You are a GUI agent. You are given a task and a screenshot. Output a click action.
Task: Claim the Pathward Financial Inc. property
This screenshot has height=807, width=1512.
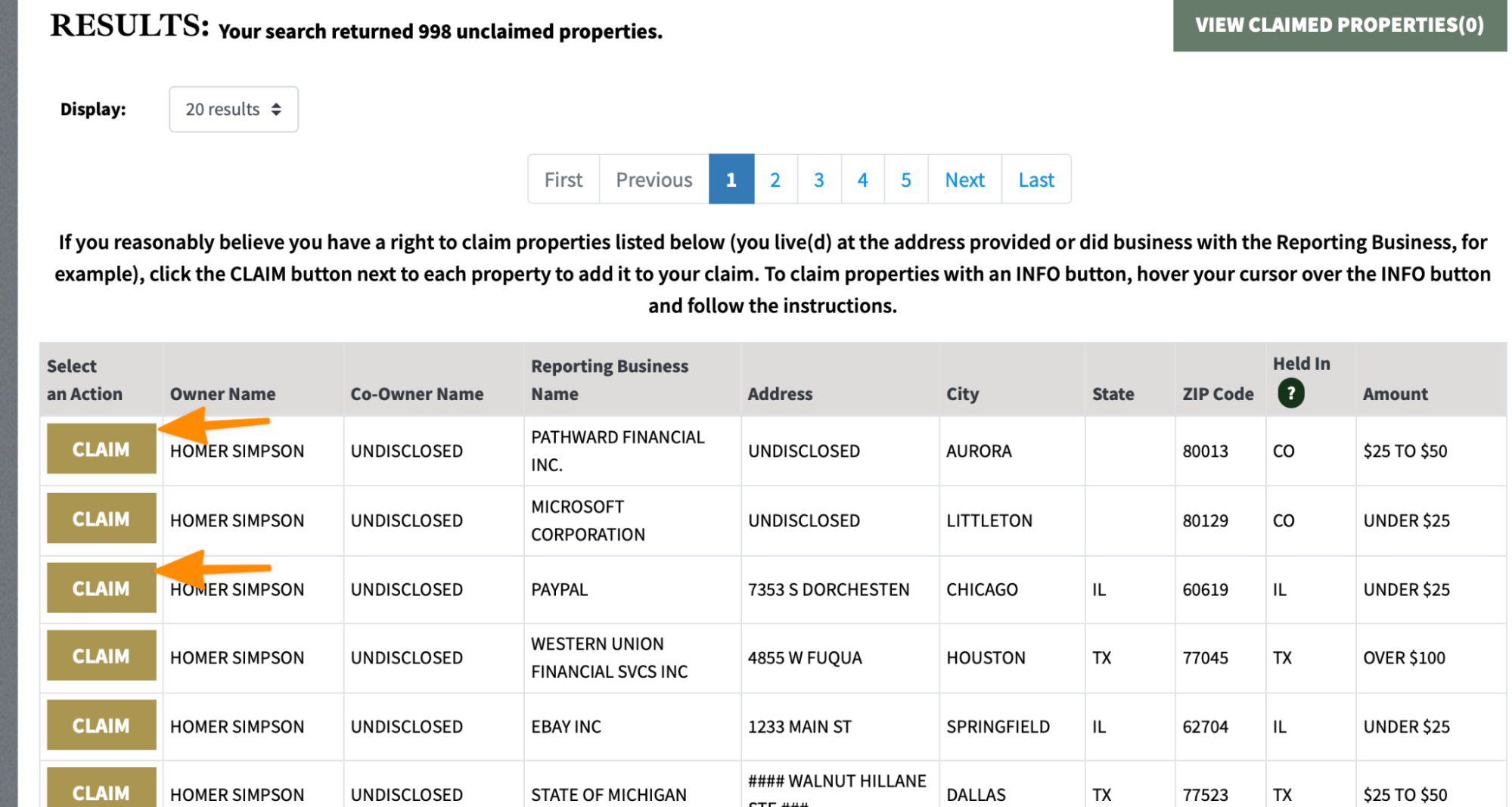pyautogui.click(x=101, y=449)
